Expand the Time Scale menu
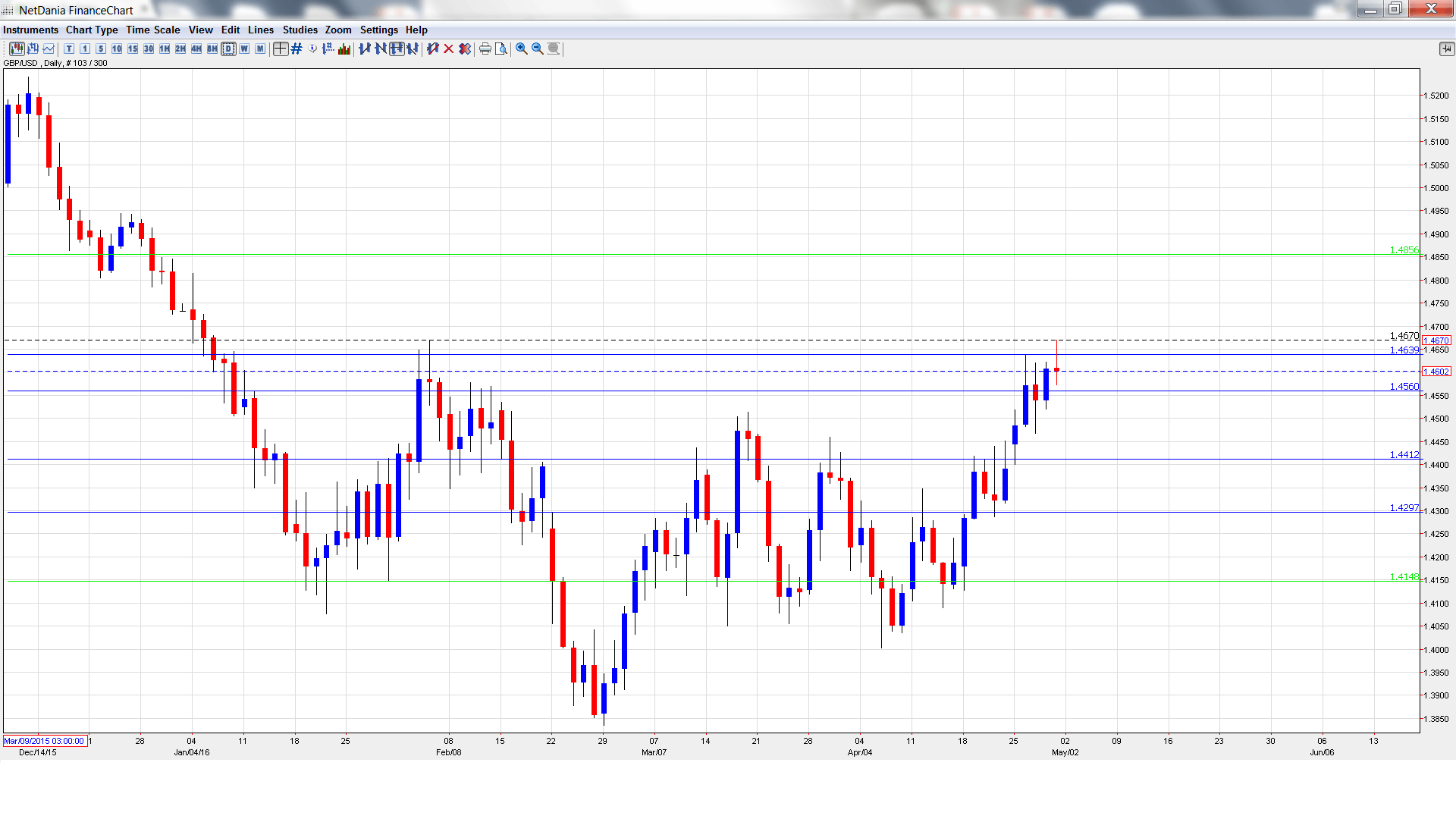The image size is (1456, 819). coord(153,30)
